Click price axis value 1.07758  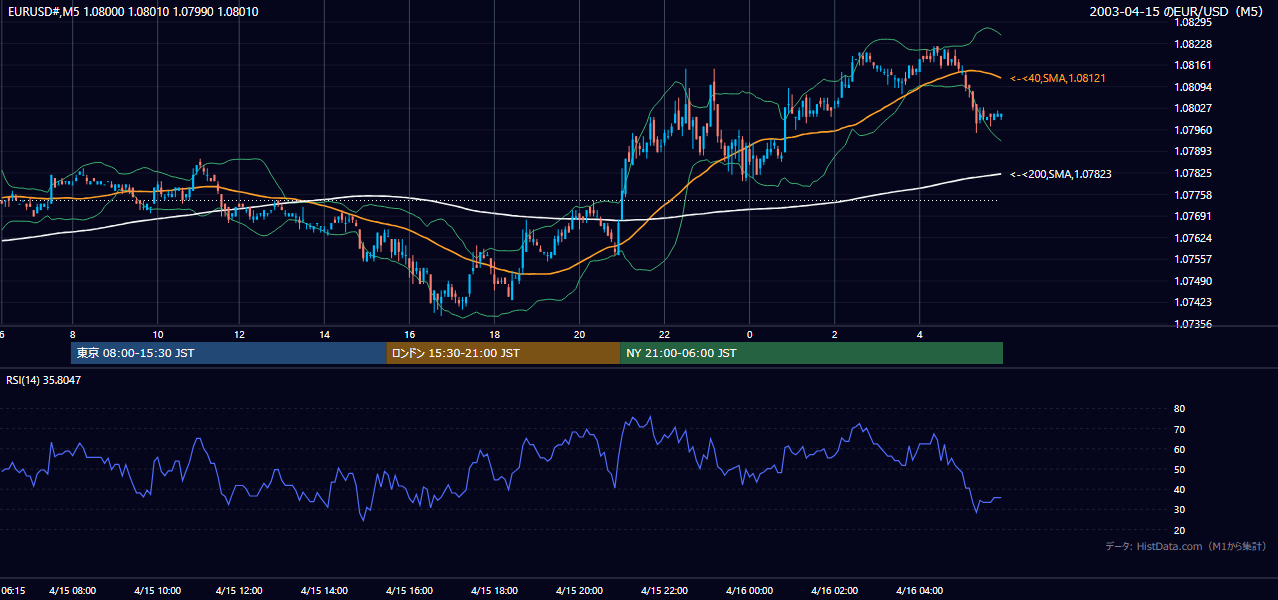1193,195
